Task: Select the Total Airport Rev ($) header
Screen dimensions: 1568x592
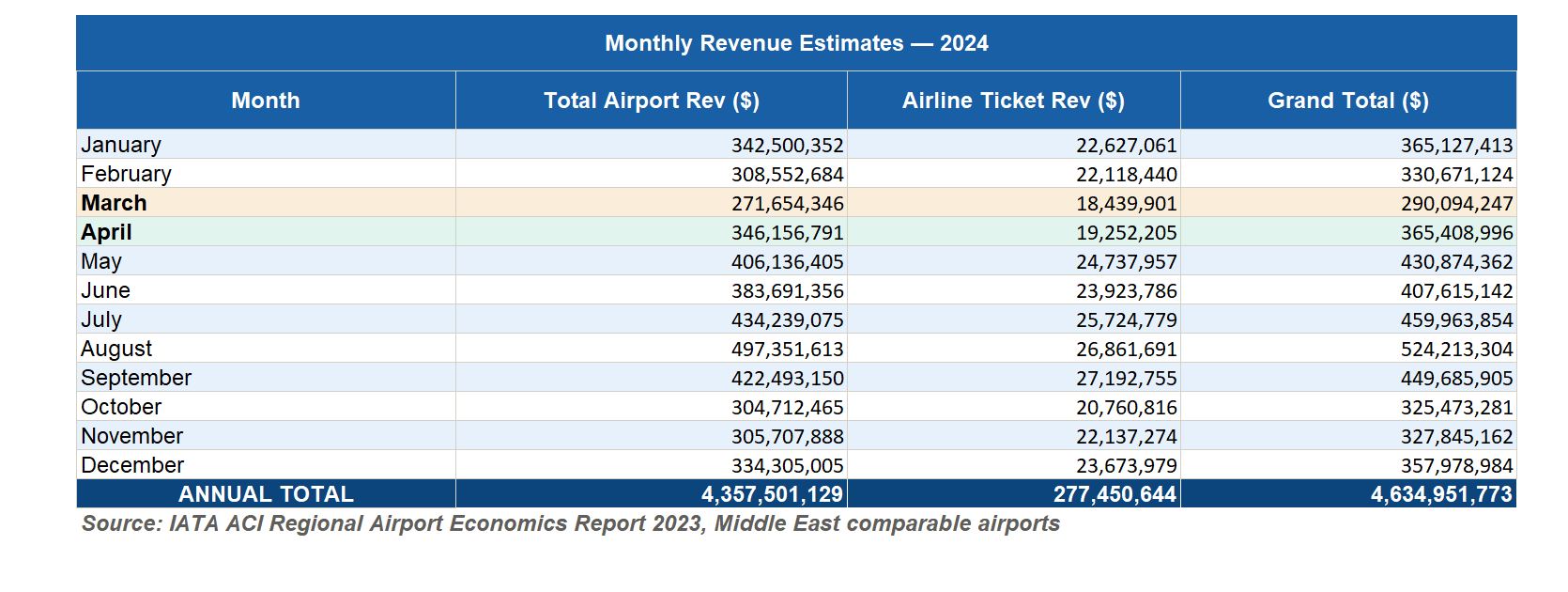Action: pyautogui.click(x=651, y=101)
